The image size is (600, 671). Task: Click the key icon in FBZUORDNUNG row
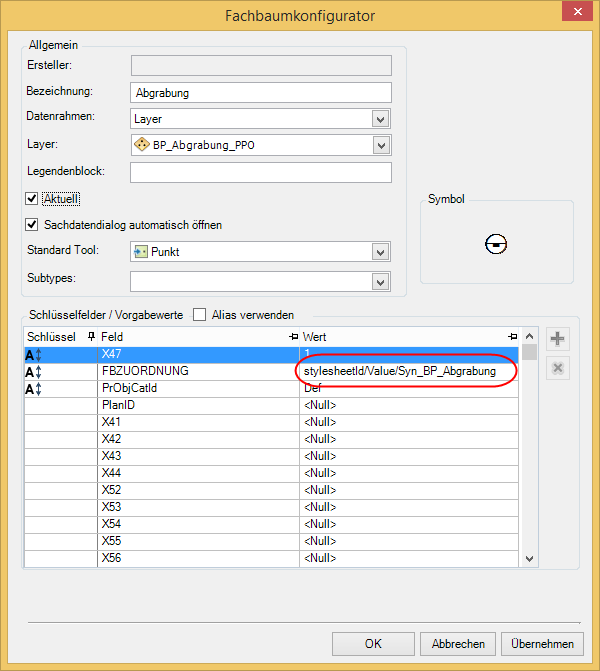34,371
